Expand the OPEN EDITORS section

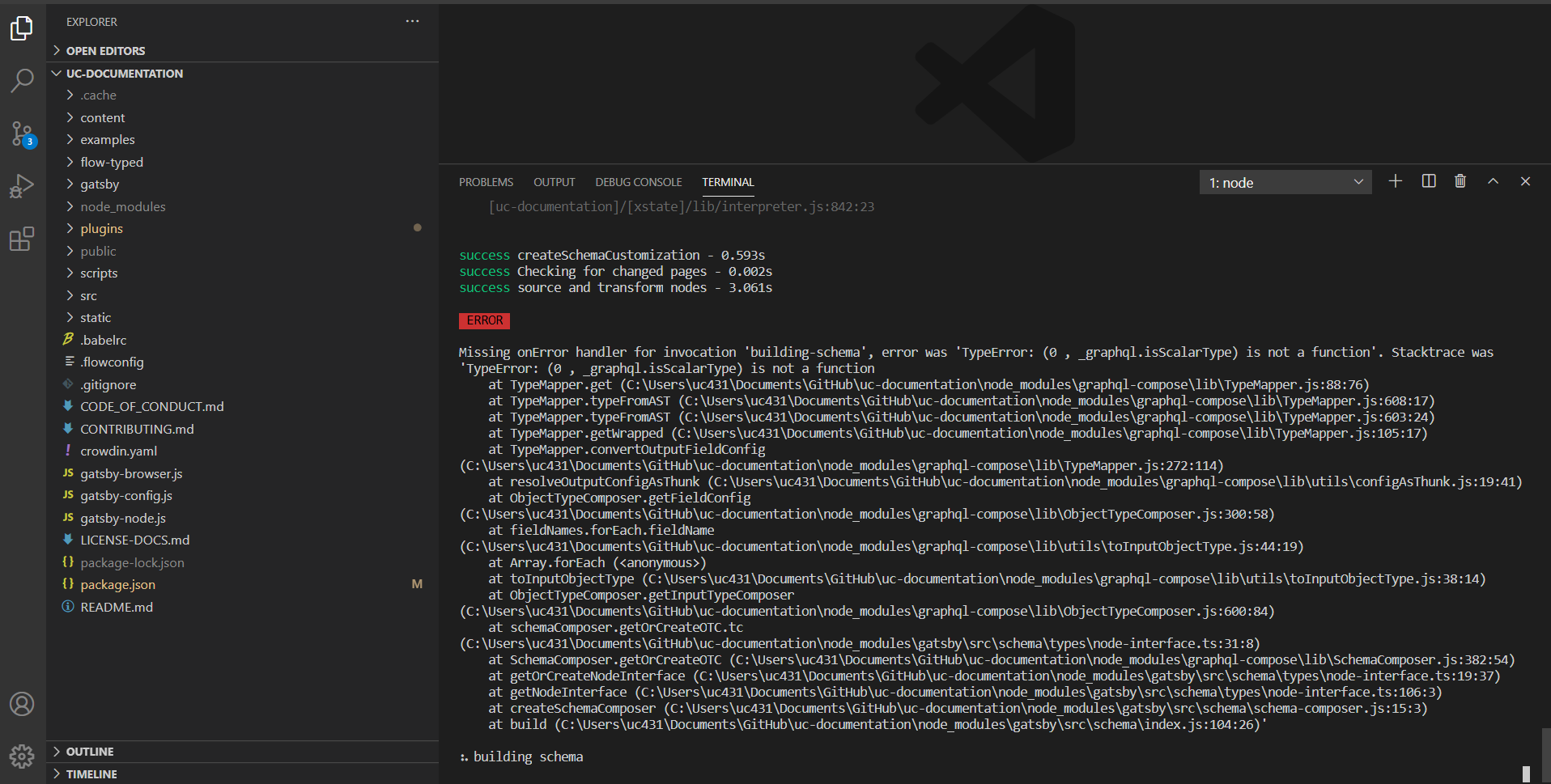(x=243, y=50)
